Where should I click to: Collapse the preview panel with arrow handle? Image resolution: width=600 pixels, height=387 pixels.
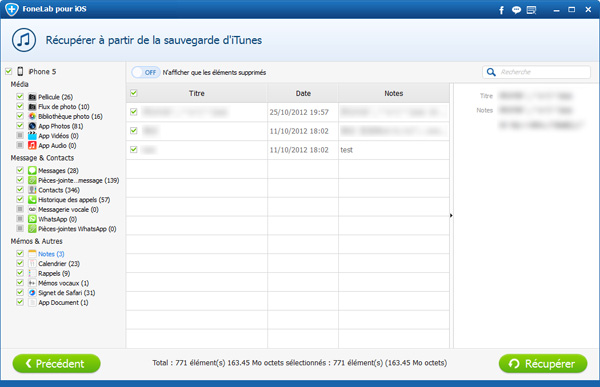pyautogui.click(x=451, y=216)
